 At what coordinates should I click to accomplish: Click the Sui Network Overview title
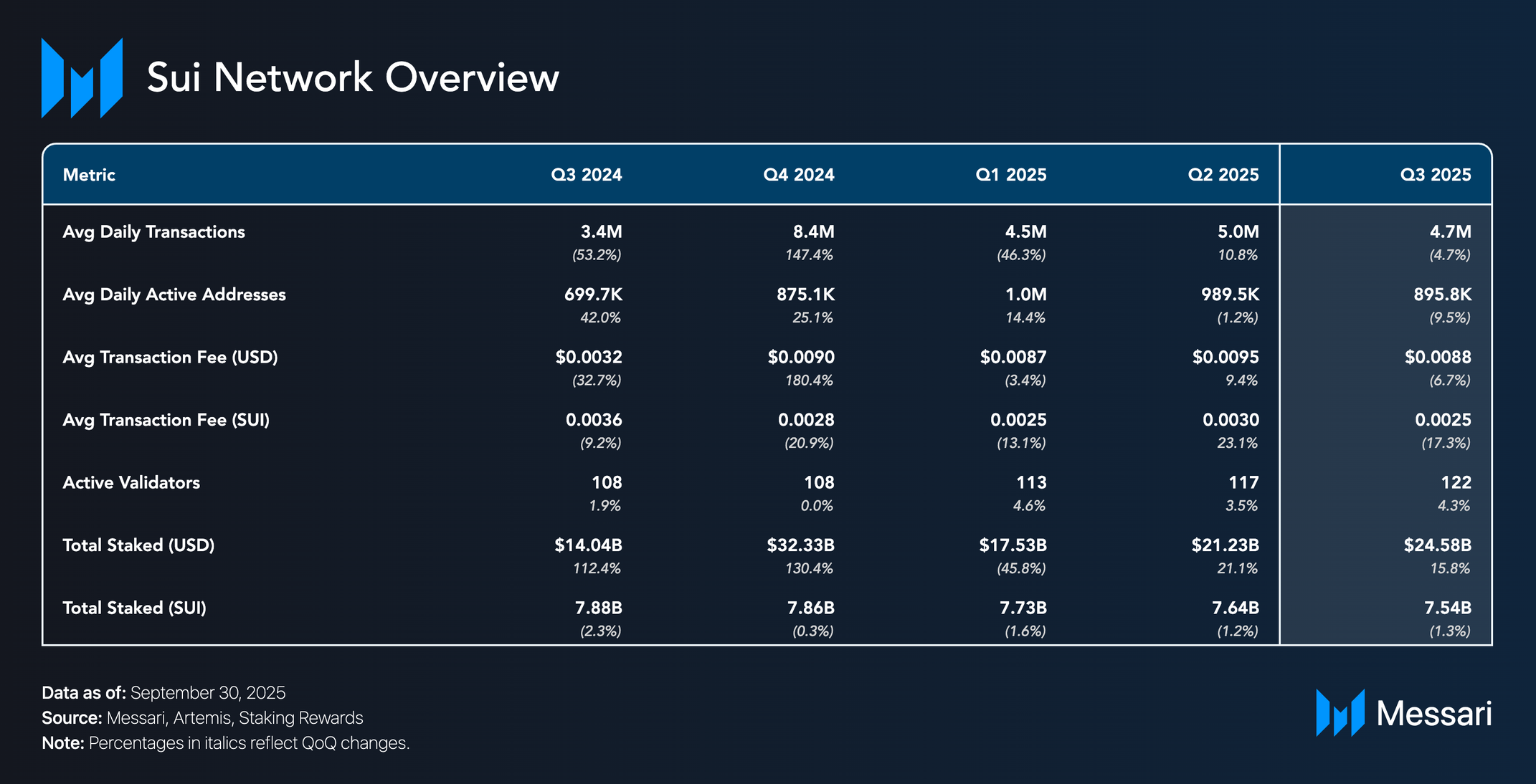point(352,77)
